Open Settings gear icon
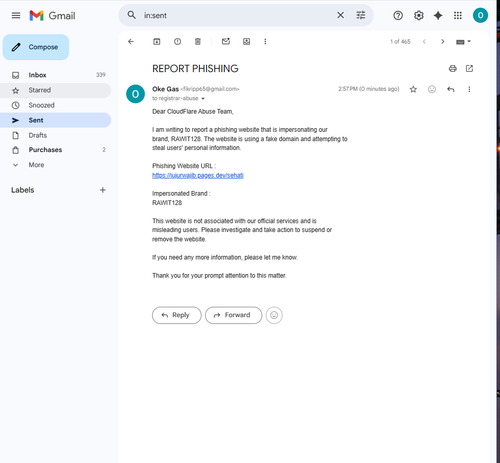 418,15
